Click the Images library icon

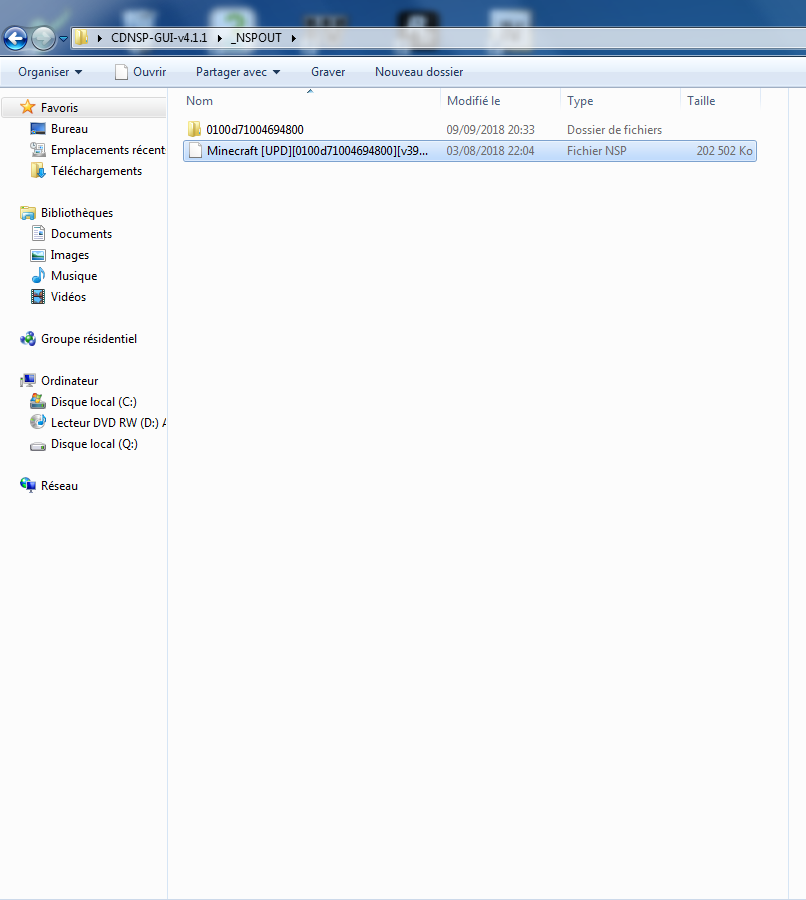(38, 255)
